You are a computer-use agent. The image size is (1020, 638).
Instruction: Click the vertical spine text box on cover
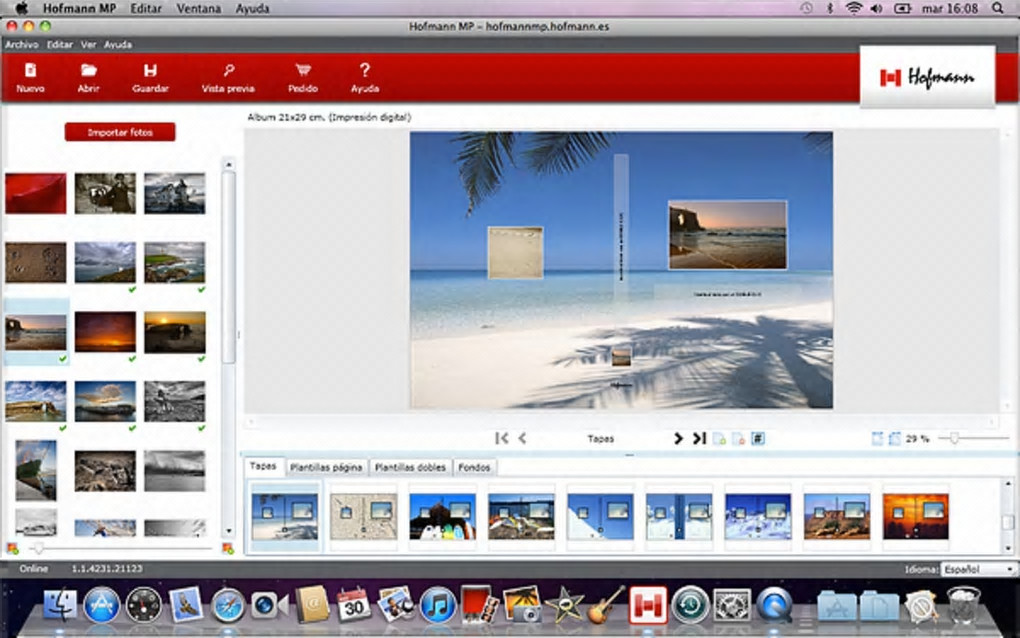click(x=621, y=228)
